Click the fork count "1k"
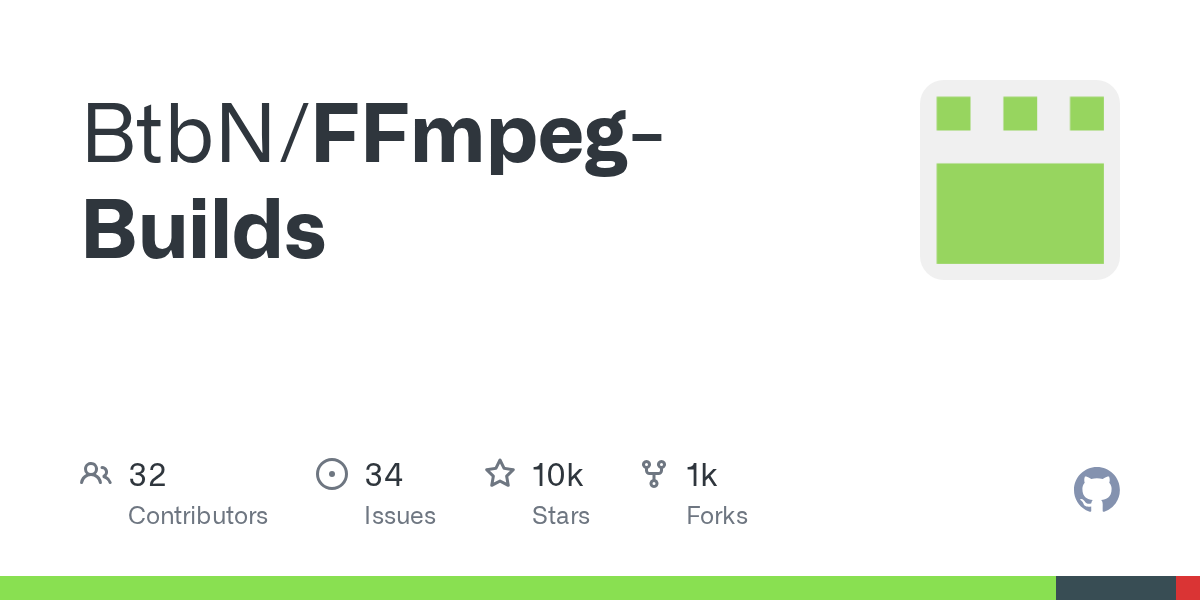 701,475
